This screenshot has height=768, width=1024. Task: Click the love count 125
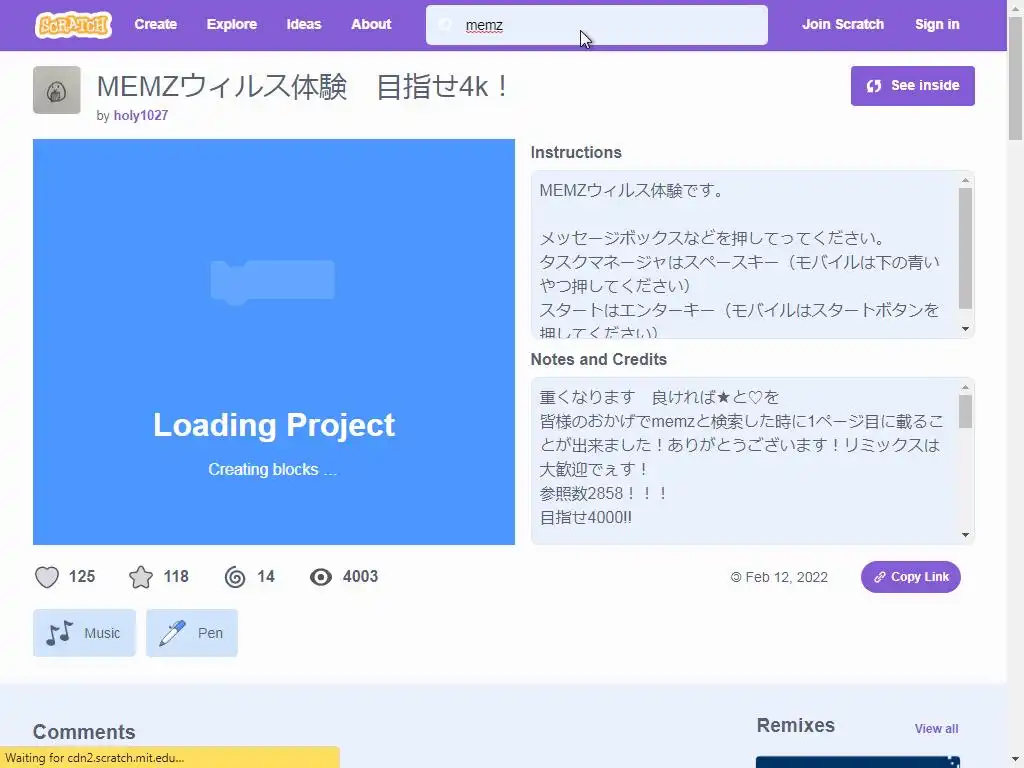82,577
